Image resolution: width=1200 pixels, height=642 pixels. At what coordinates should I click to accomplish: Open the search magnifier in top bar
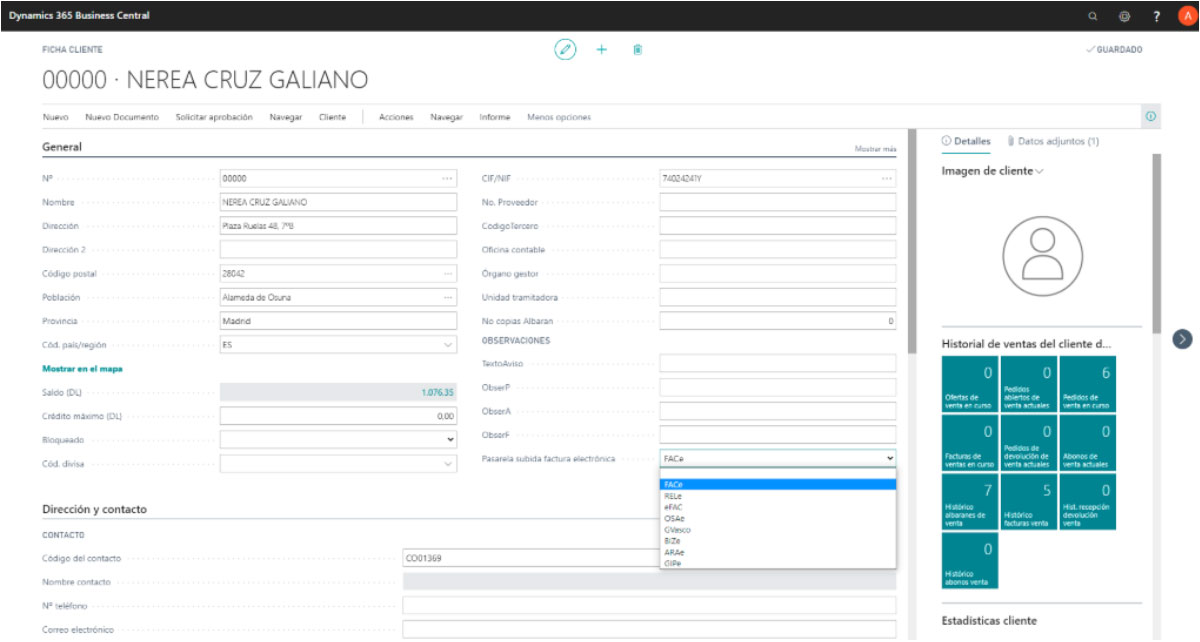click(x=1092, y=16)
